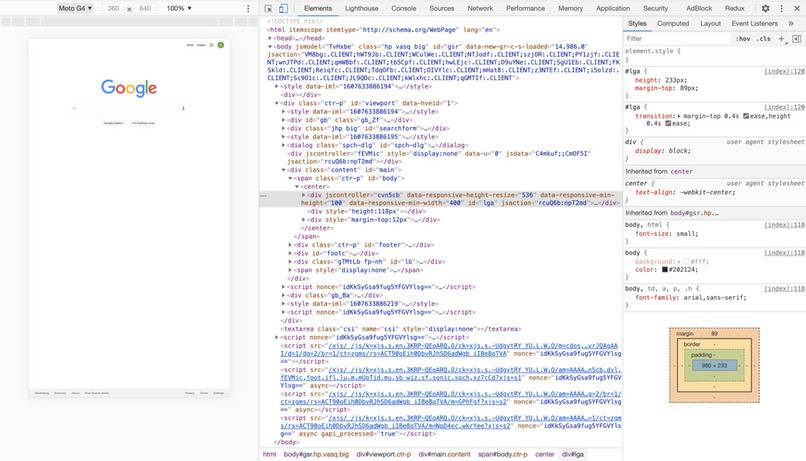
Task: Select span#body.ctr-p breadcrumb
Action: 503,454
